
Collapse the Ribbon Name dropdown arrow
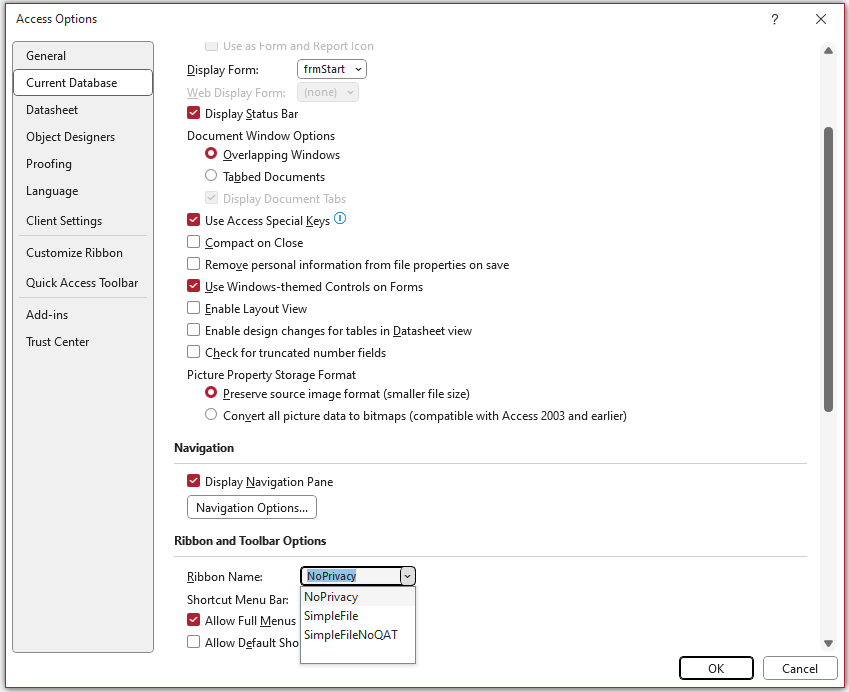coord(408,576)
